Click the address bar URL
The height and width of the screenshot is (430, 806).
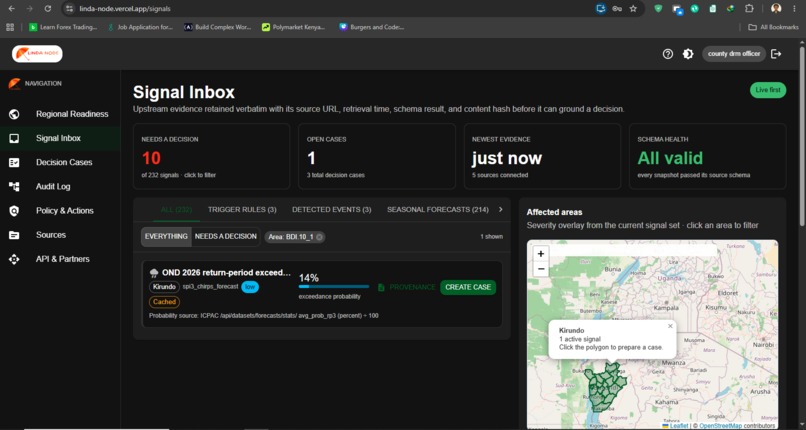click(x=125, y=9)
